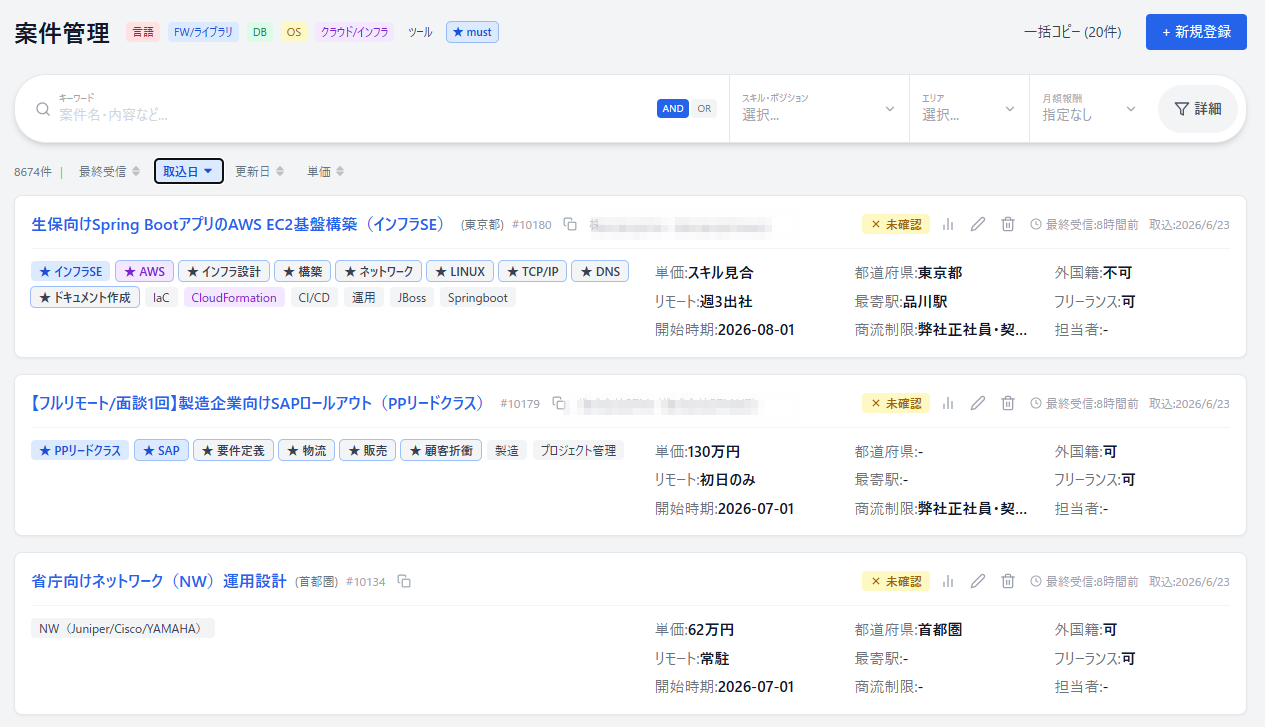
Task: Open the 省庁向けネットワーク運用設計 case link
Action: (159, 581)
